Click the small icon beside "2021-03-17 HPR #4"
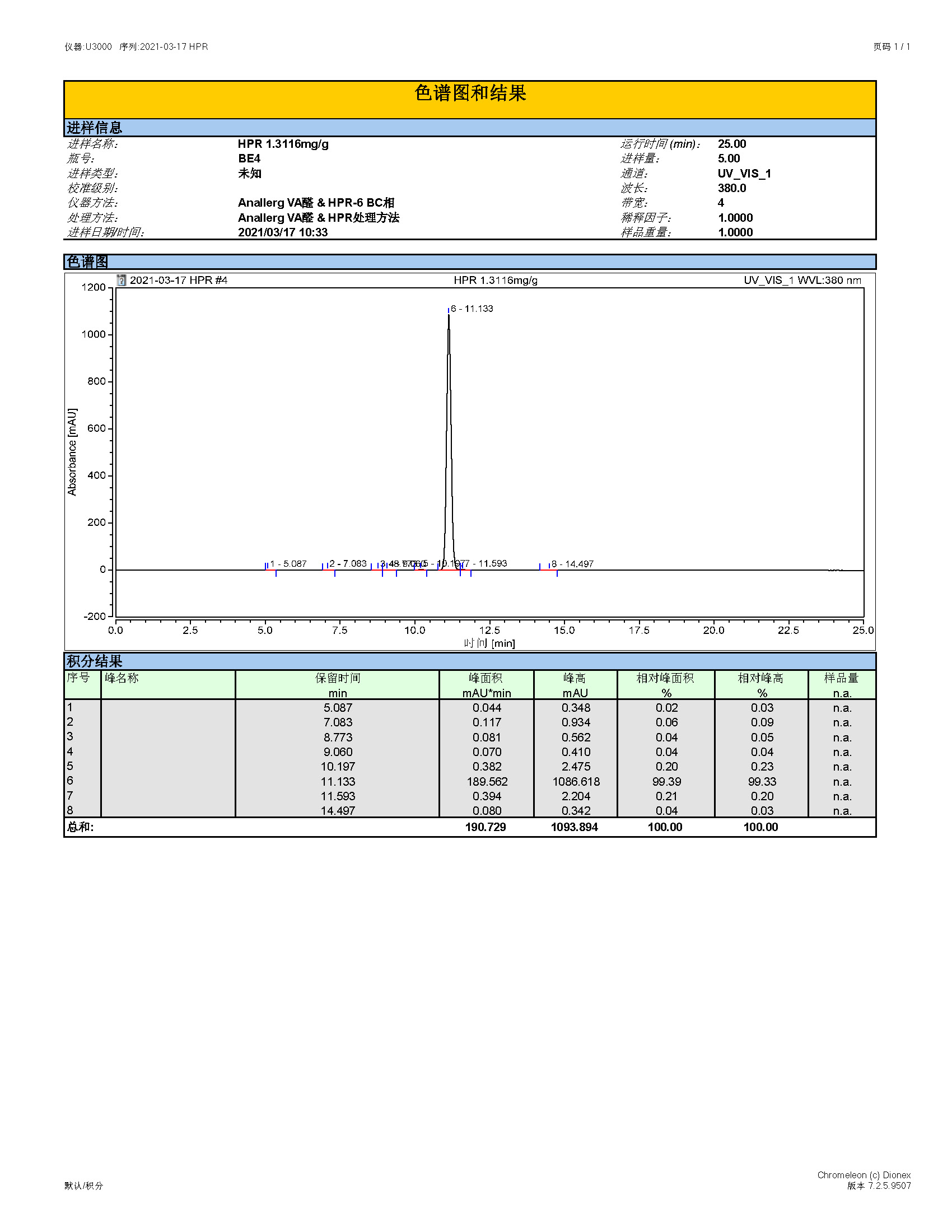Image resolution: width=952 pixels, height=1232 pixels. tap(122, 280)
